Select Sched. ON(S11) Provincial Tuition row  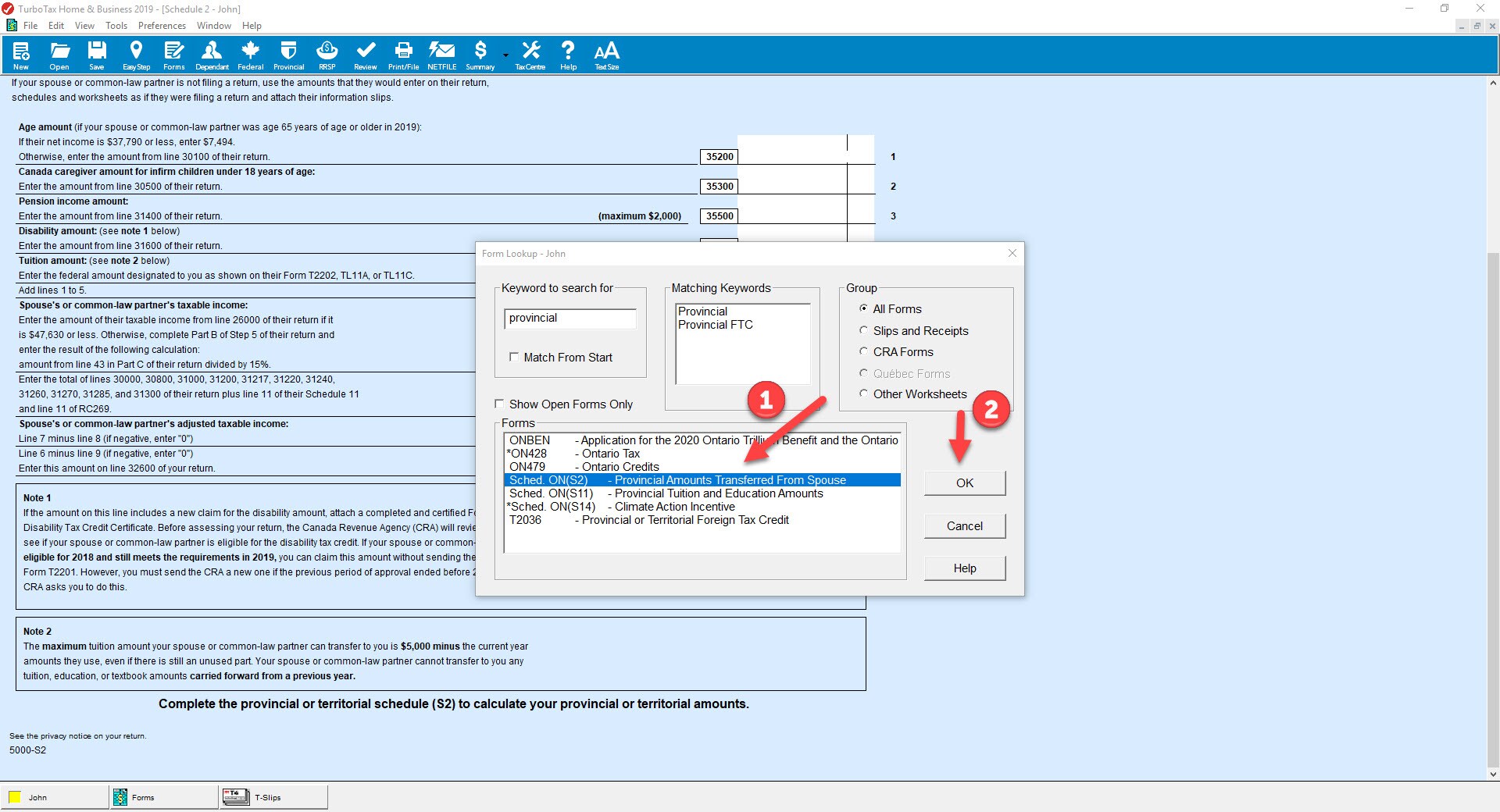tap(702, 493)
